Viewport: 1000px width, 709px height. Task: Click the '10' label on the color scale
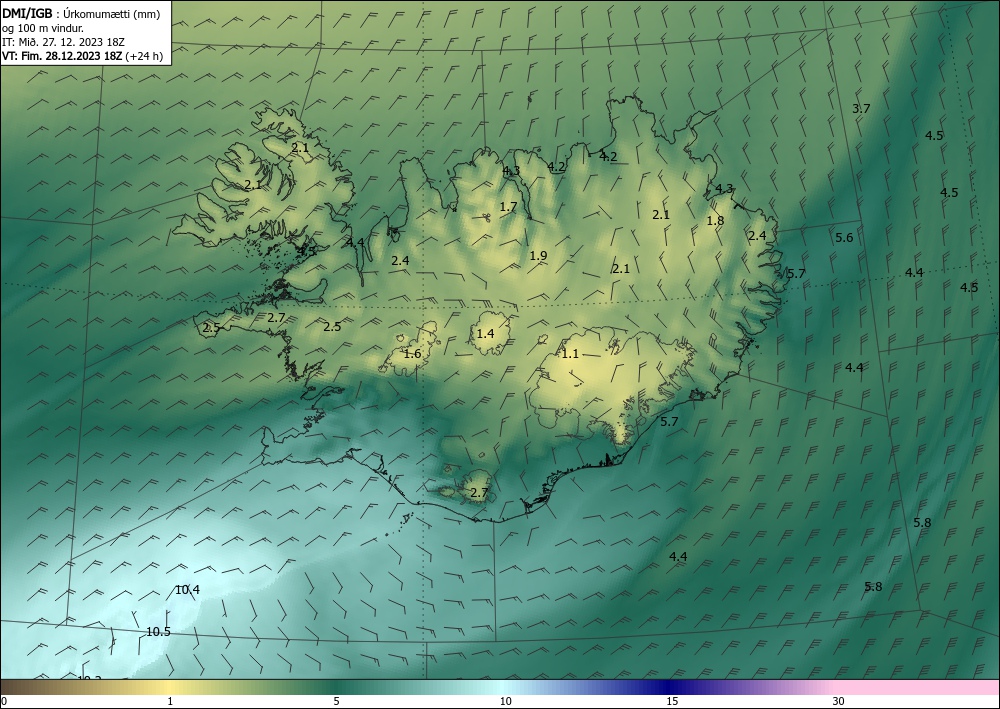(x=505, y=701)
